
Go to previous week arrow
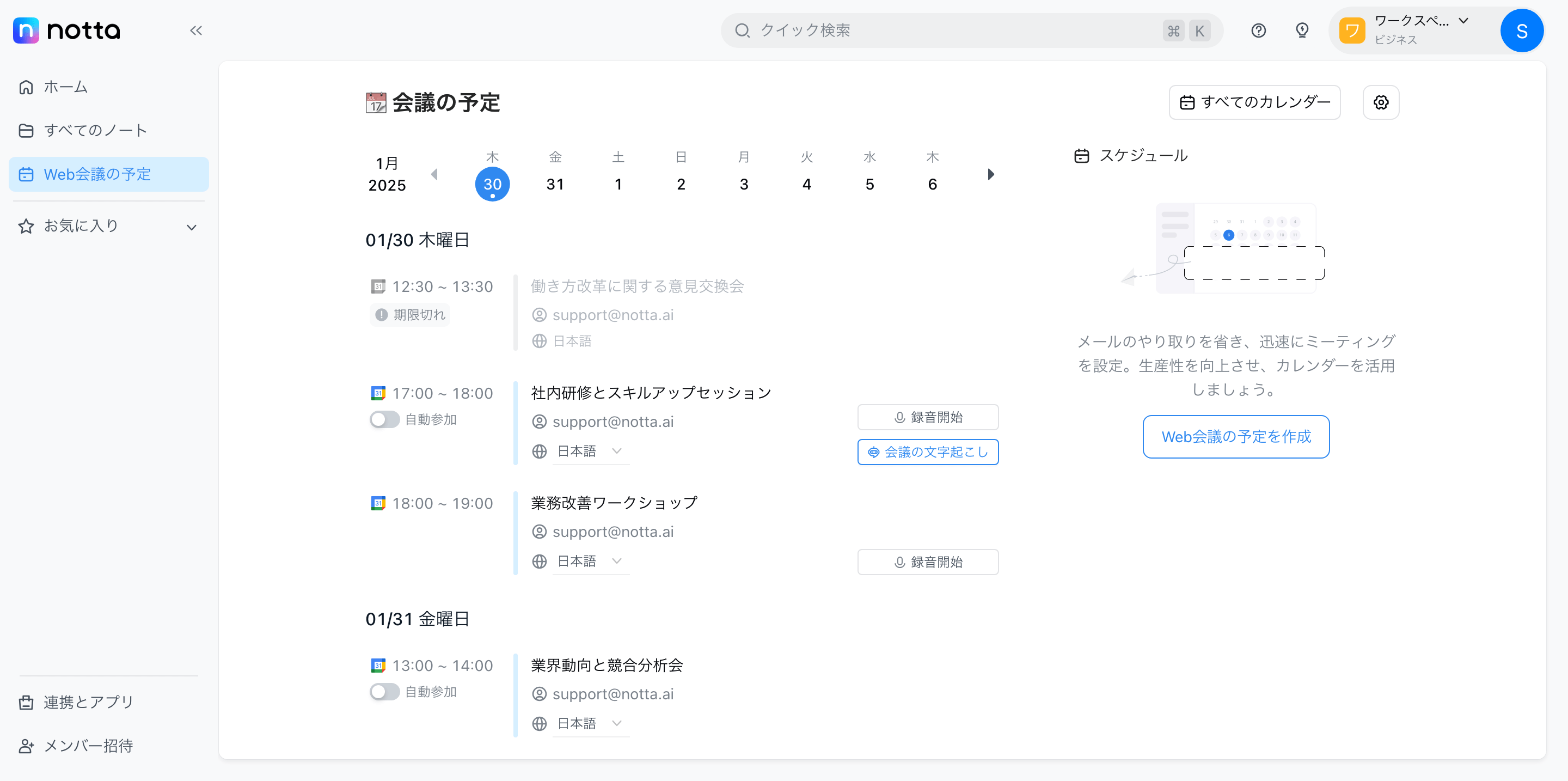pyautogui.click(x=434, y=174)
